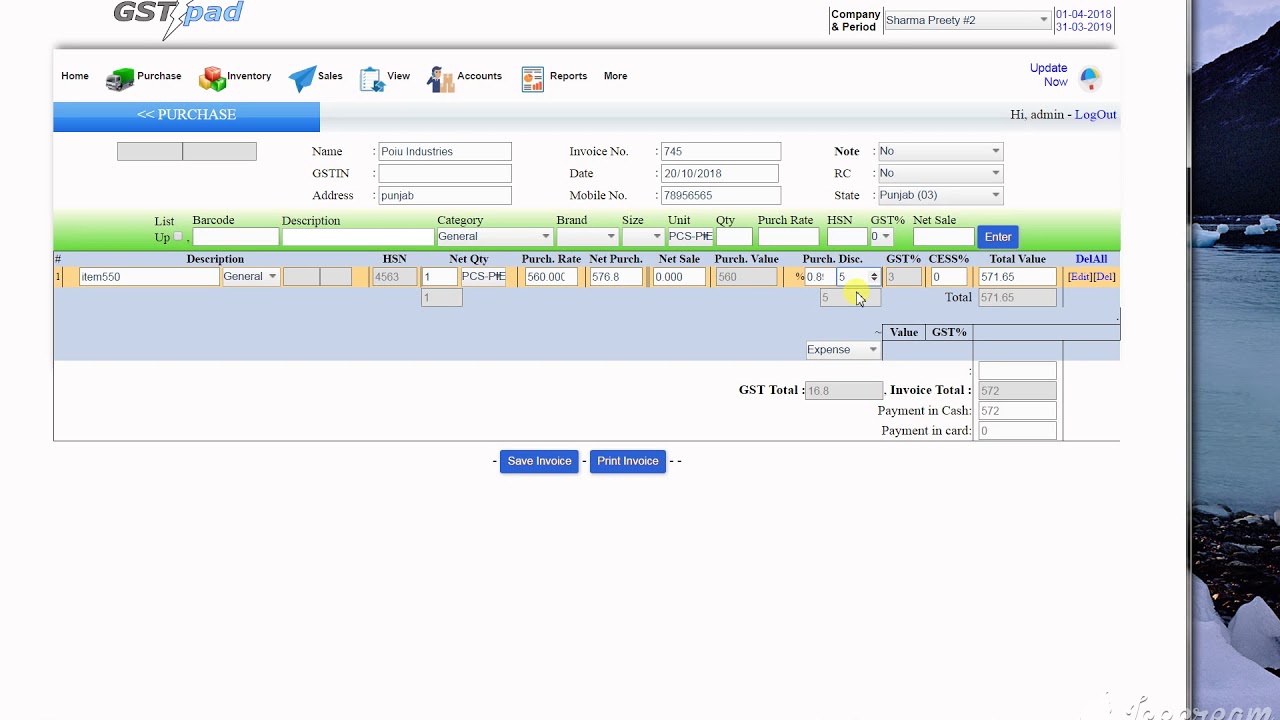Screen dimensions: 1280x720
Task: Click the Net Qty field in item550 row
Action: tap(439, 277)
